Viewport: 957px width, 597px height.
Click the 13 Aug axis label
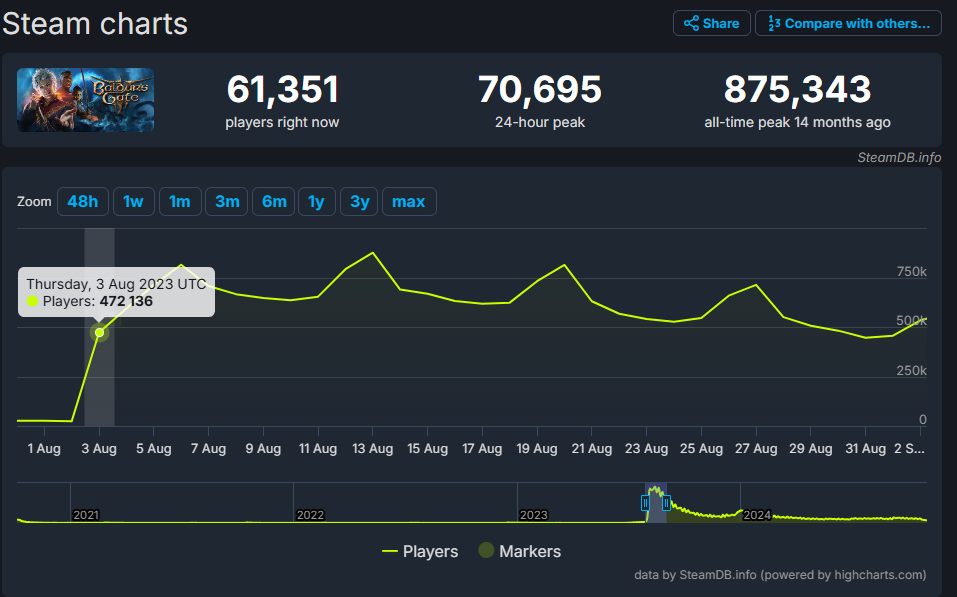coord(372,449)
